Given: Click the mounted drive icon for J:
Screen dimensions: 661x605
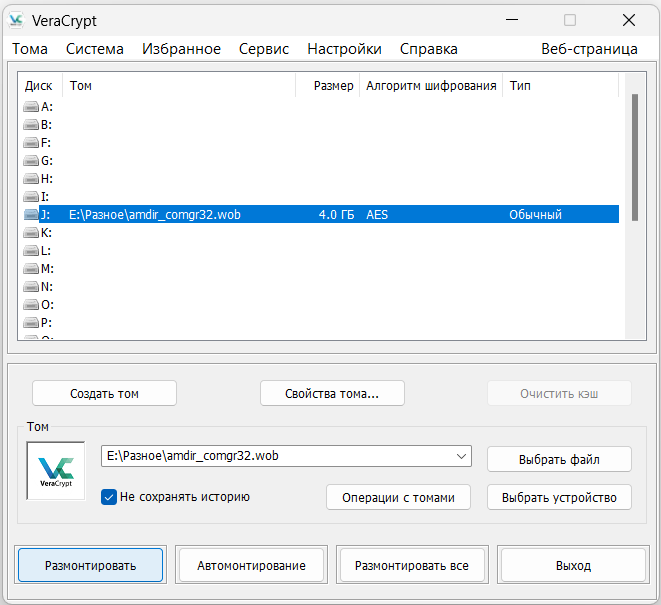Looking at the screenshot, I should (31, 215).
